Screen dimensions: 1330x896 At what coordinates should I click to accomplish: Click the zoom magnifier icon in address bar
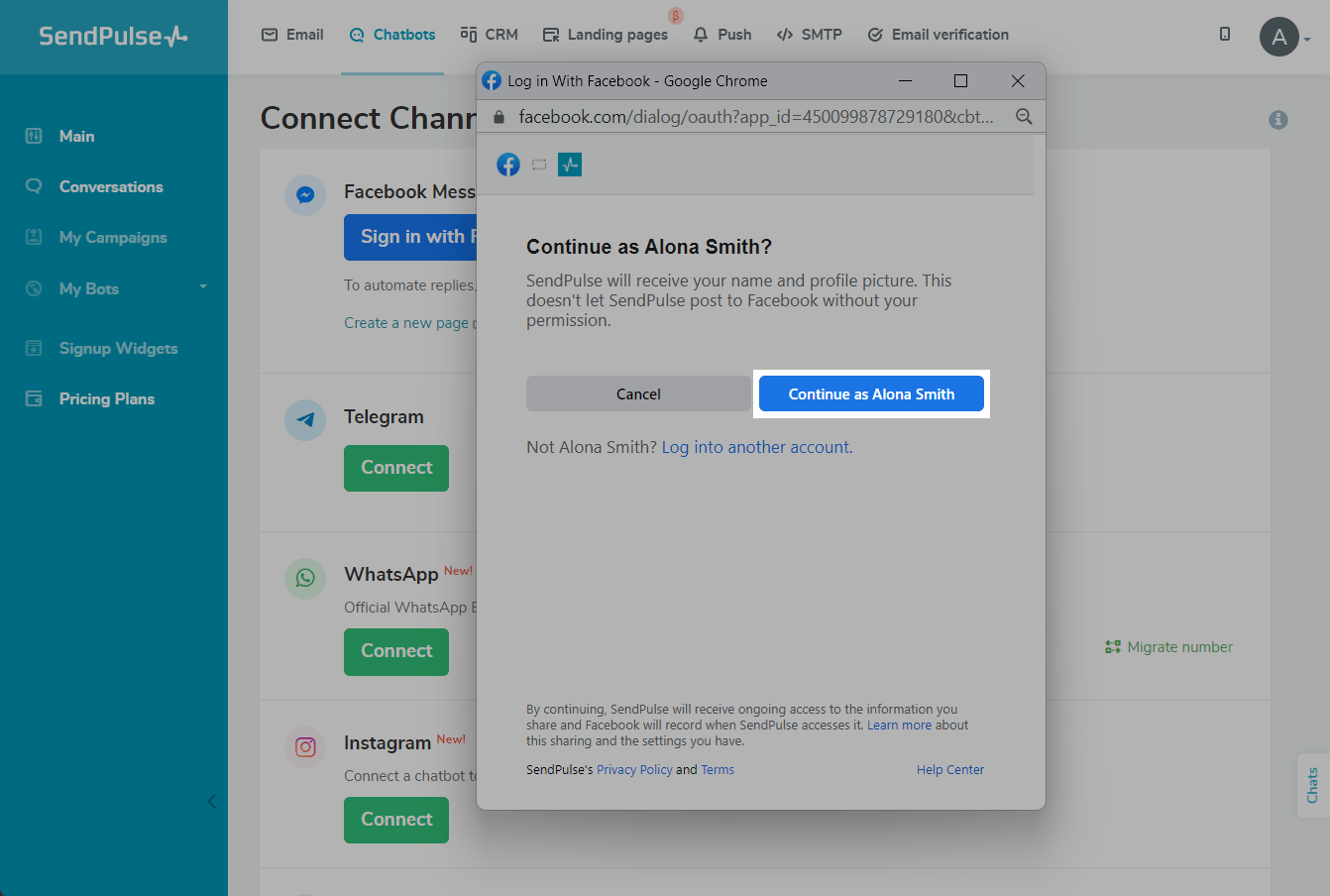click(1024, 117)
